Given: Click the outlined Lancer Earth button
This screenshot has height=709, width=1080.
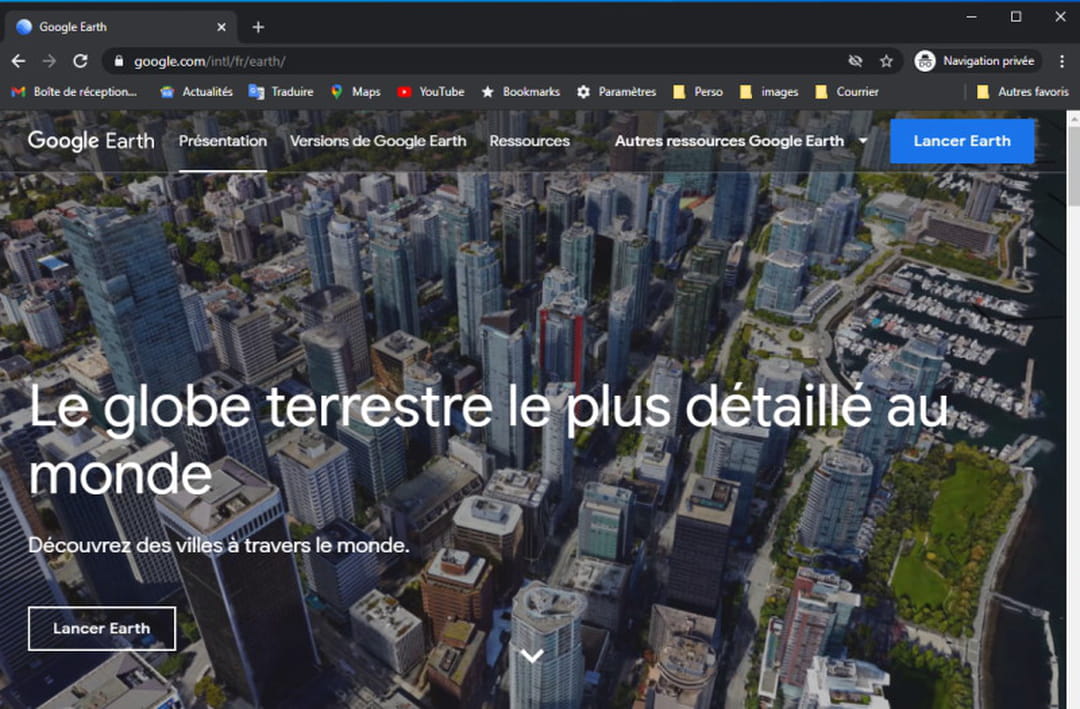Looking at the screenshot, I should click(102, 628).
